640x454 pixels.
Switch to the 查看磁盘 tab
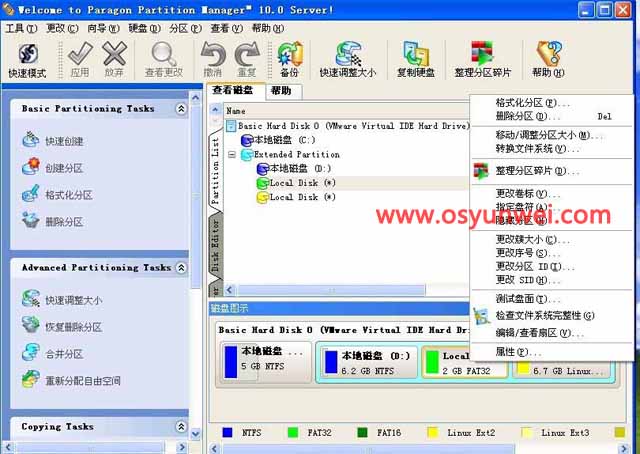pos(233,90)
